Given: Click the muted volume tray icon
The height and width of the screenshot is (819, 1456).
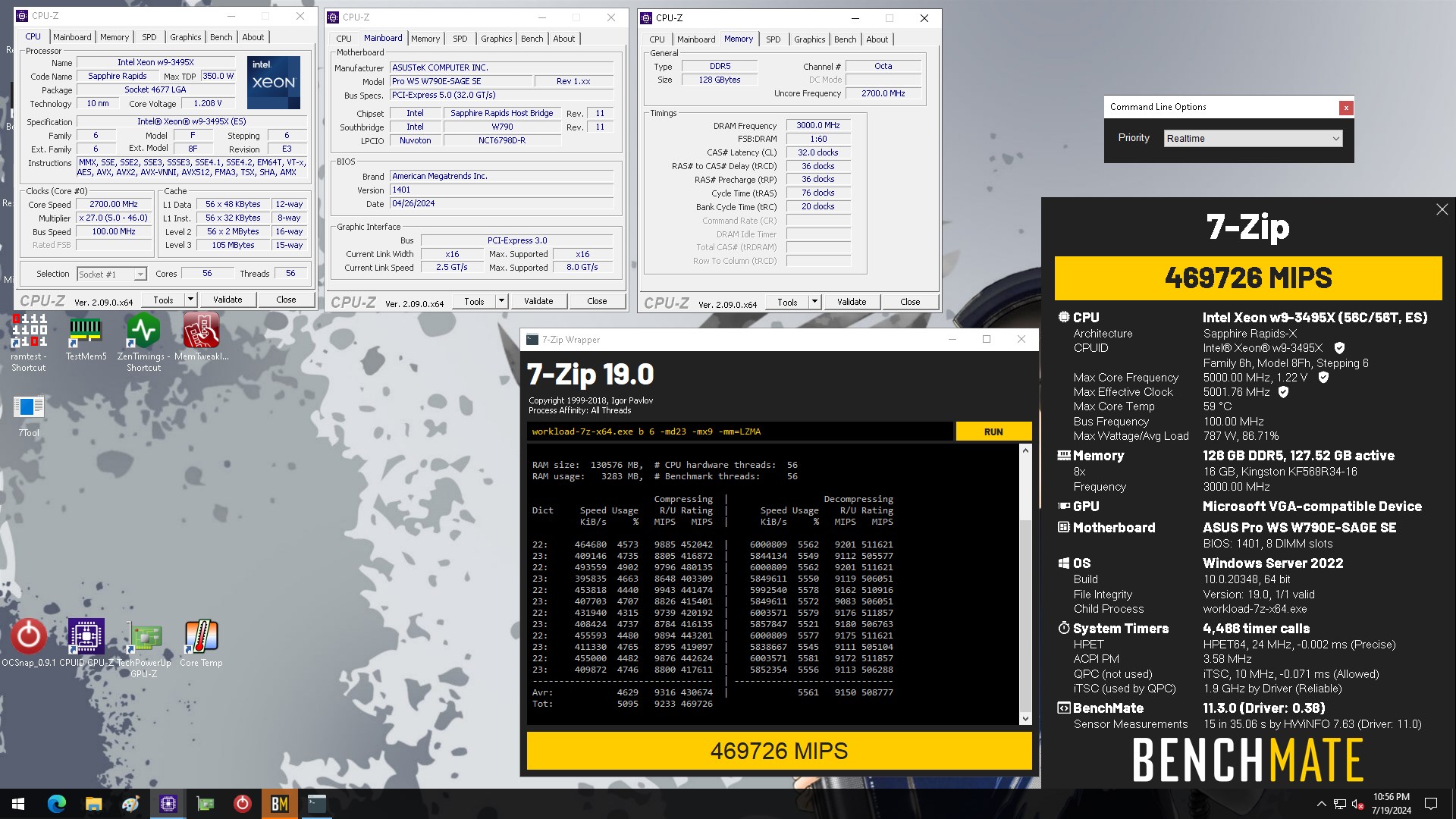Looking at the screenshot, I should (1358, 804).
